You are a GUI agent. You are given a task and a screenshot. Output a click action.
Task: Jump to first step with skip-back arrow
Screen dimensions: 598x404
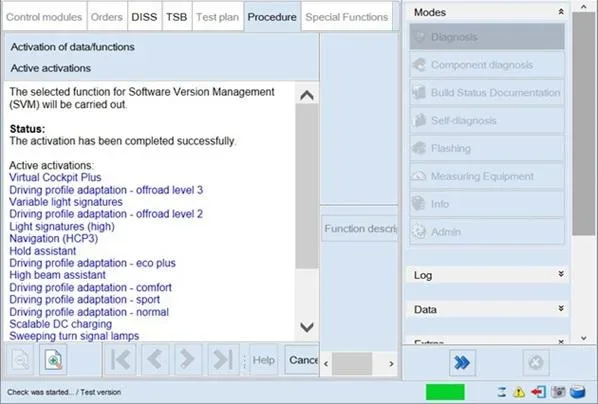[120, 360]
